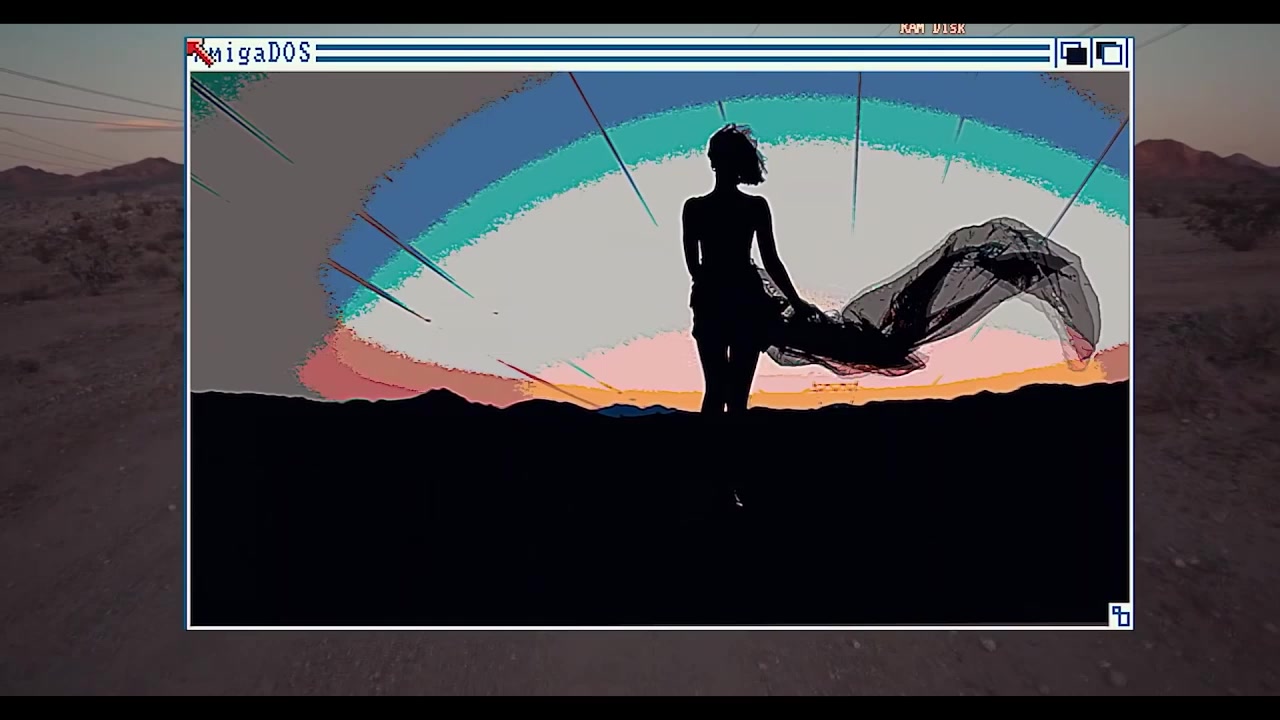Select the RAM Disk label
Screen dimensions: 1280x720
click(932, 29)
